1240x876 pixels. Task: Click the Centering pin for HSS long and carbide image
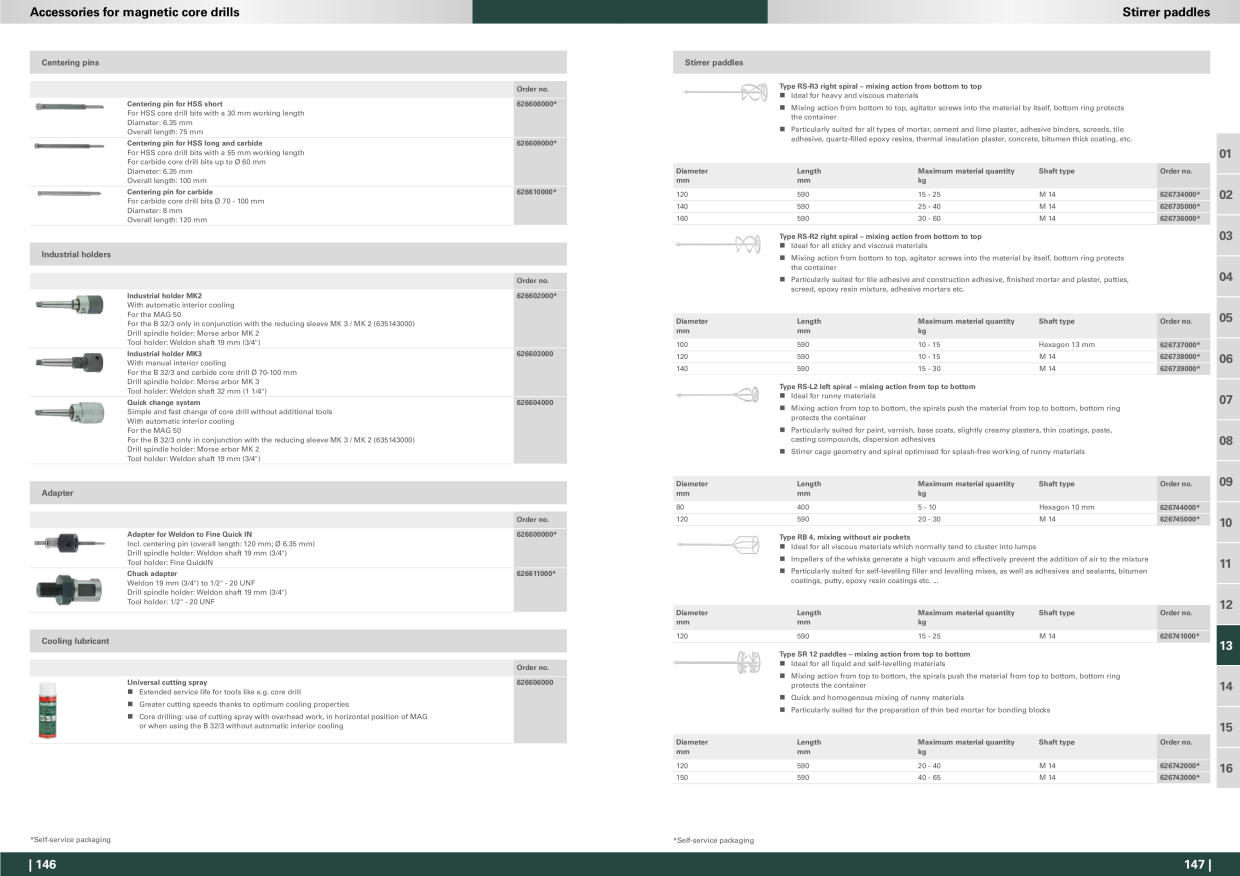click(x=69, y=146)
